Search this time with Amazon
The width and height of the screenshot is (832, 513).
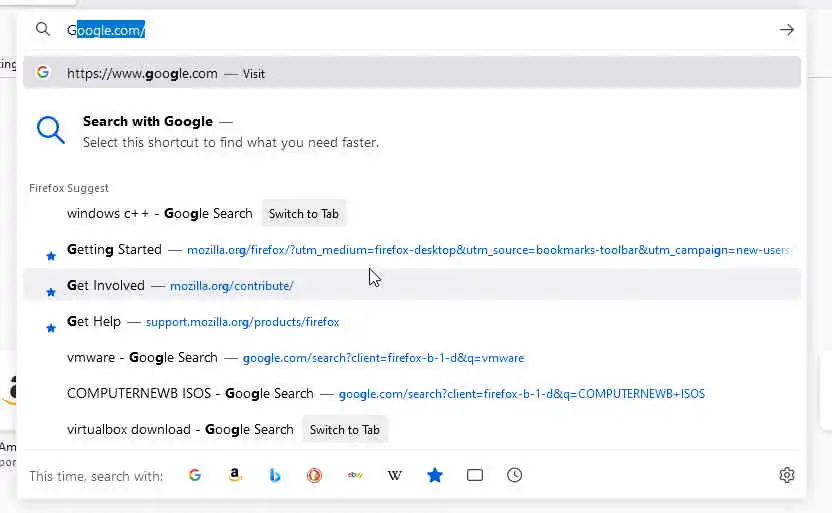pyautogui.click(x=235, y=476)
